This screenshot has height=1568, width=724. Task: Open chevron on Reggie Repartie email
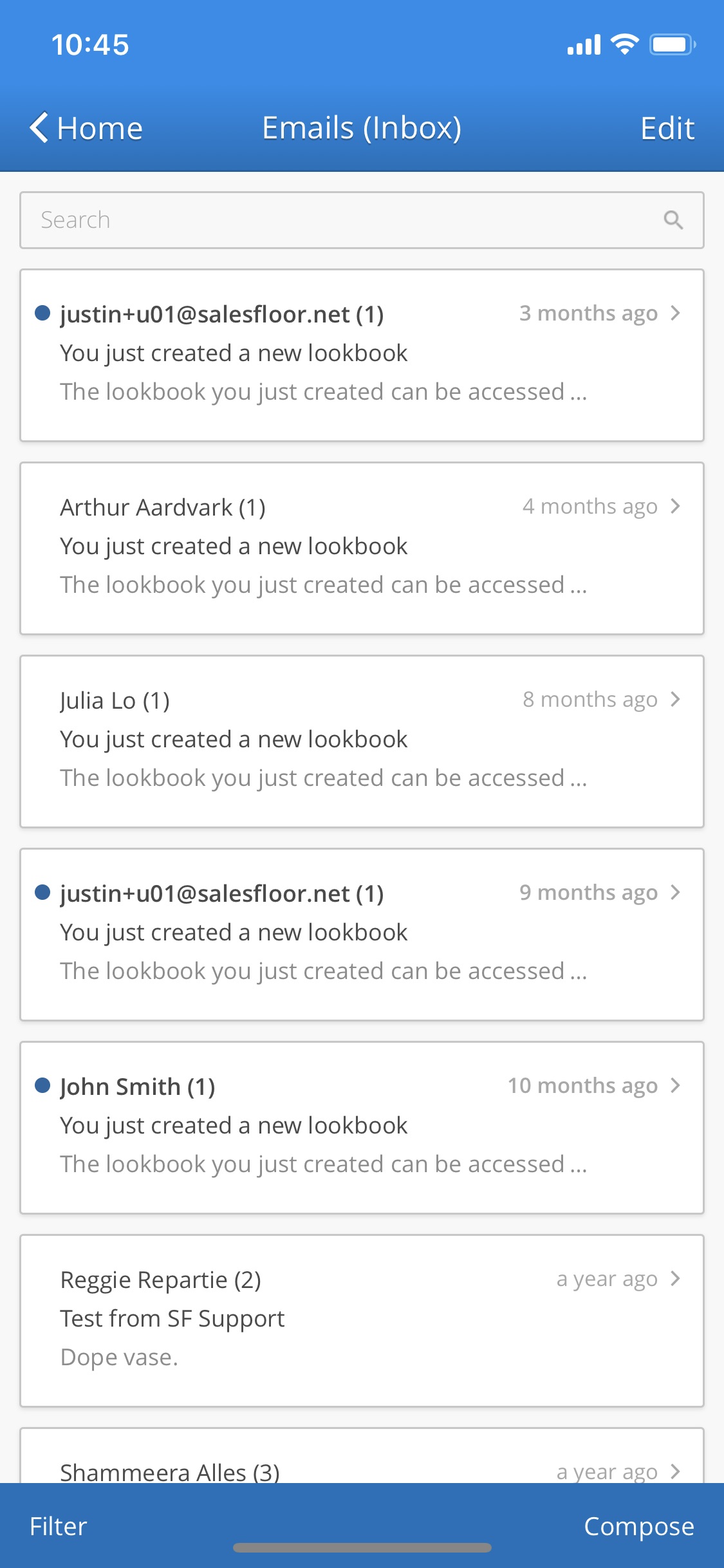tap(675, 1279)
